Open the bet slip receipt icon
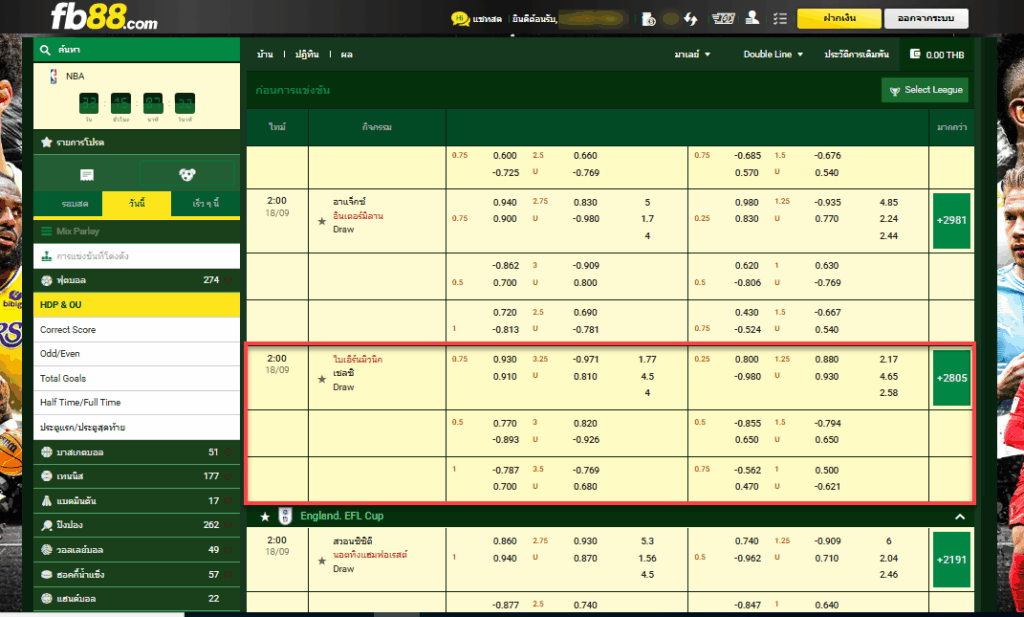The image size is (1024, 617). point(87,174)
